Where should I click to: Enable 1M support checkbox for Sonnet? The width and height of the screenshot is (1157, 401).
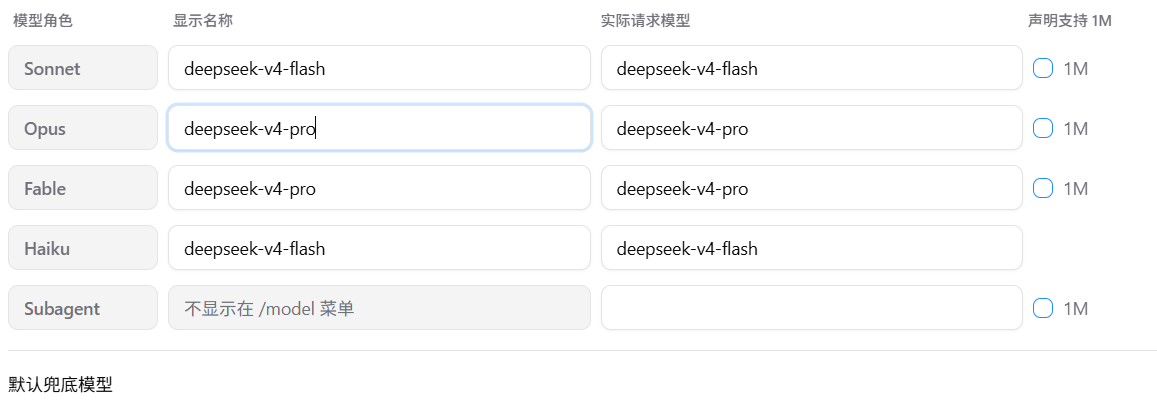coord(1043,69)
